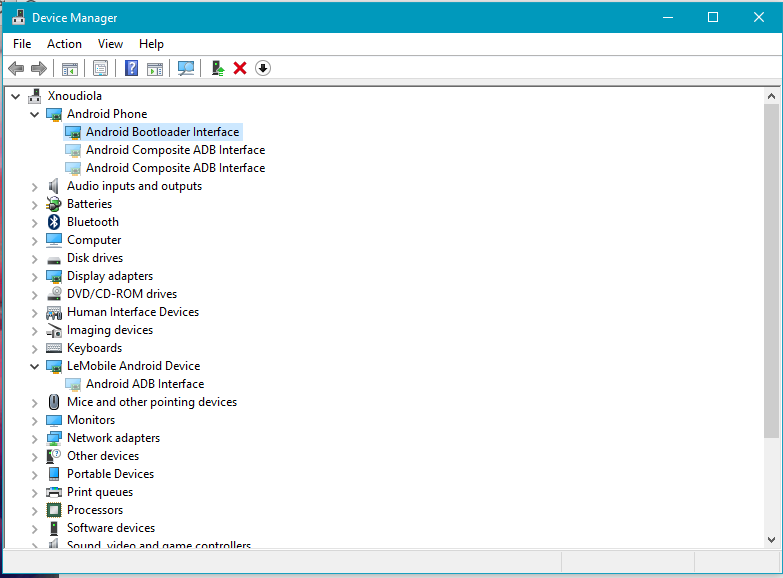Screen dimensions: 783x578
Task: Select the Xnoudiola computer root node
Action: point(74,96)
